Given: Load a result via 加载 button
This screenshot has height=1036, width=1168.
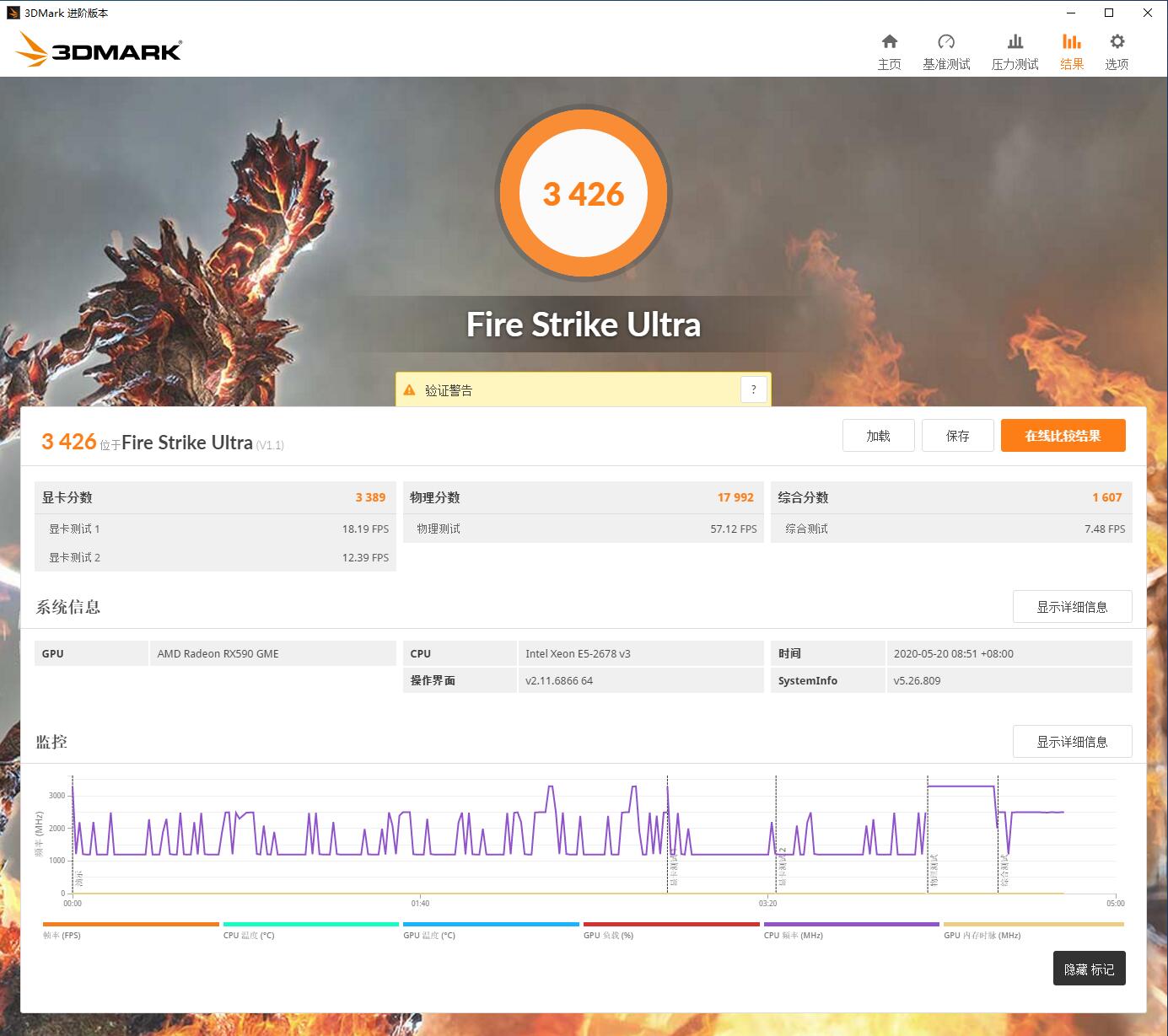Looking at the screenshot, I should pos(878,435).
